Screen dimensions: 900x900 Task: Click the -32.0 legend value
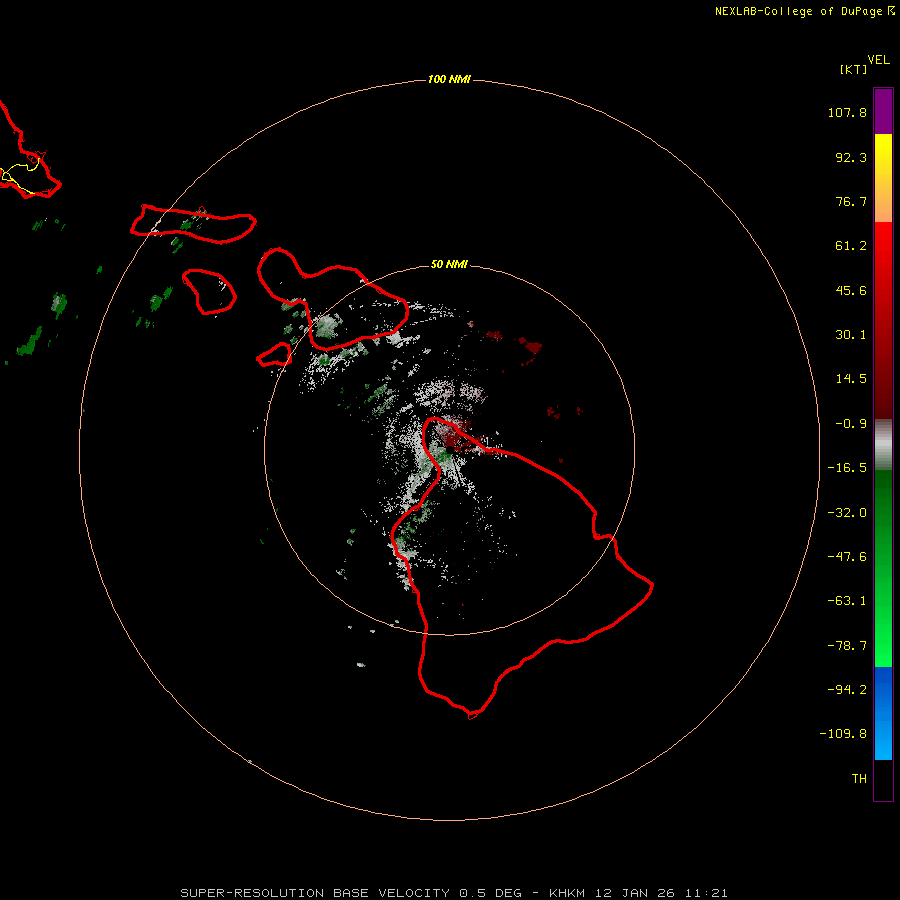(847, 513)
